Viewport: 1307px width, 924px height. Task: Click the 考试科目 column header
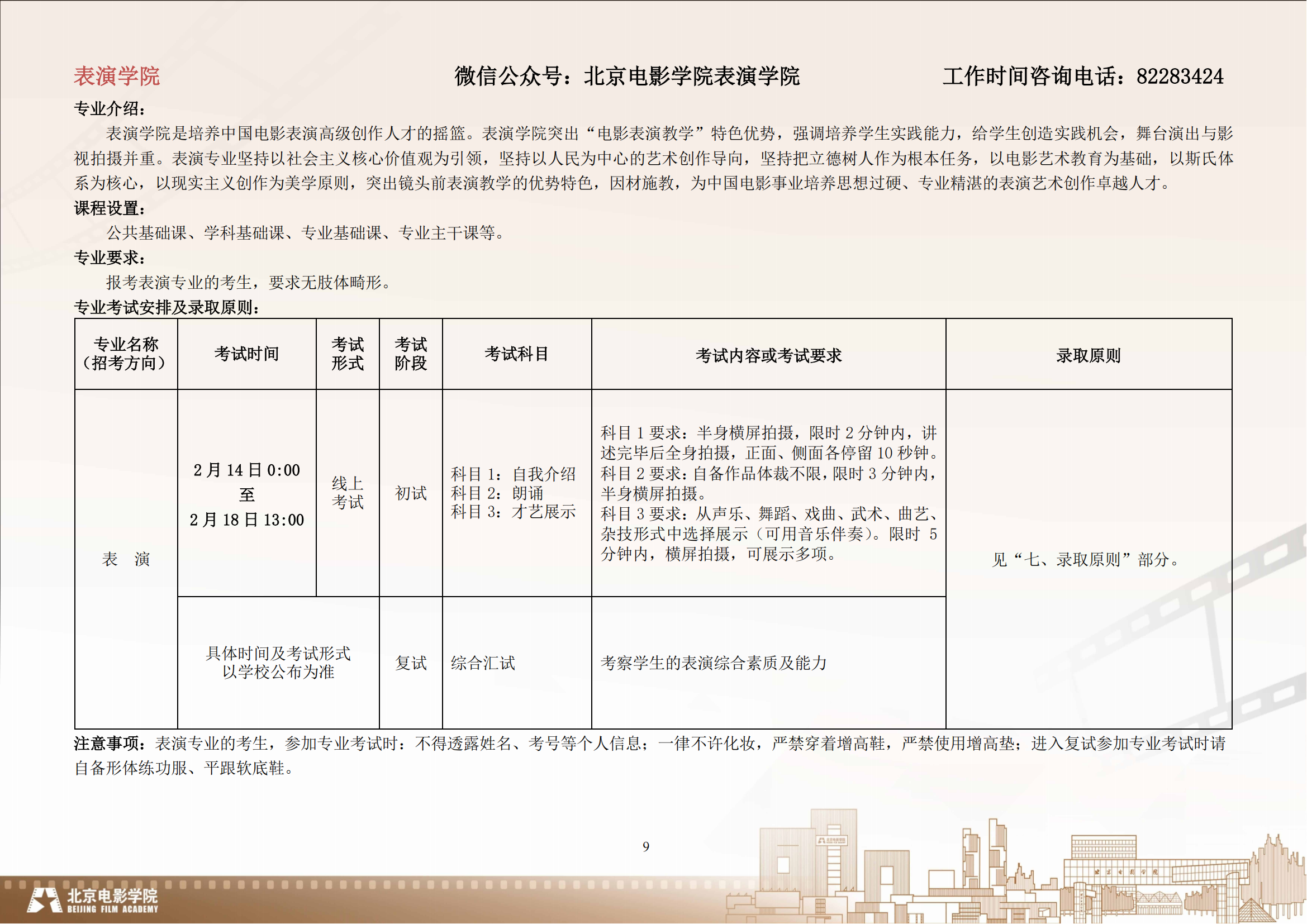point(516,354)
